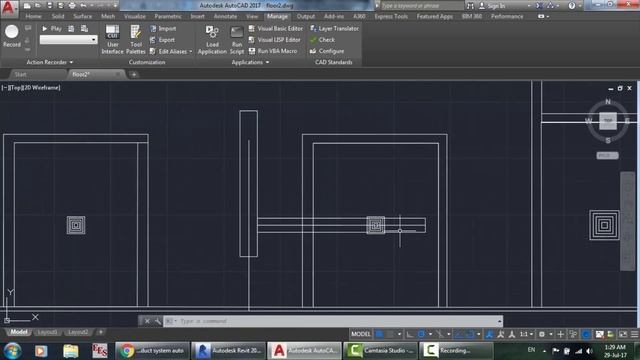Viewport: 640px width, 360px height.
Task: Toggle drawing grid display on status bar
Action: (379, 334)
